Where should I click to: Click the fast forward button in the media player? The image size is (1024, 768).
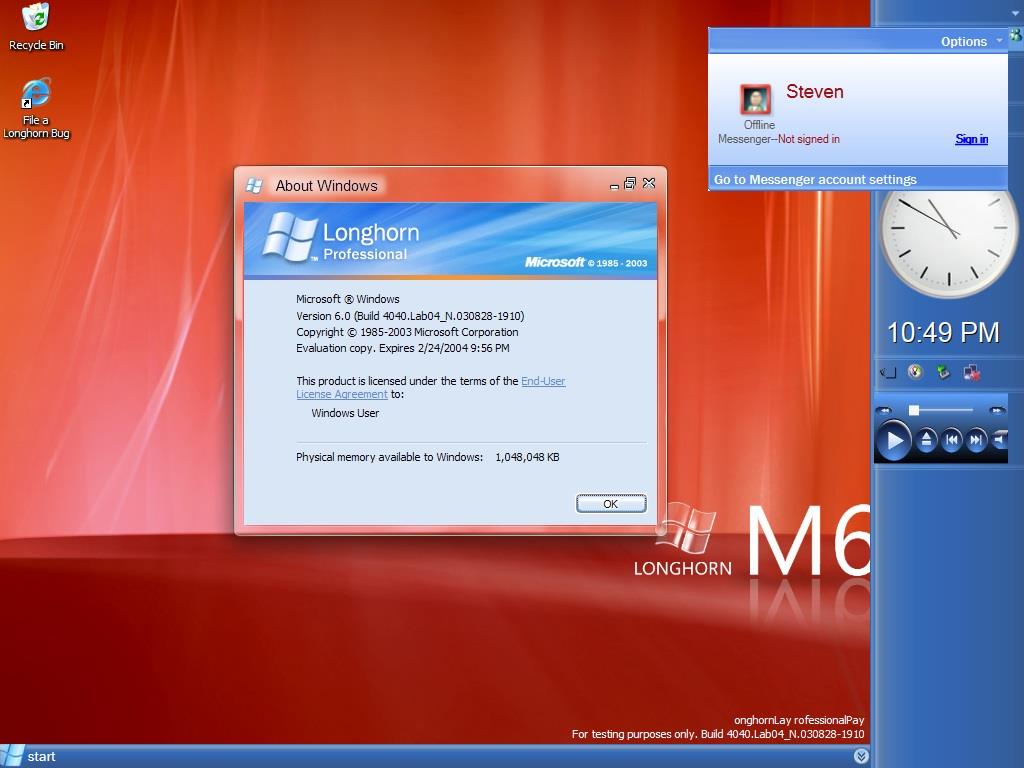[x=997, y=410]
